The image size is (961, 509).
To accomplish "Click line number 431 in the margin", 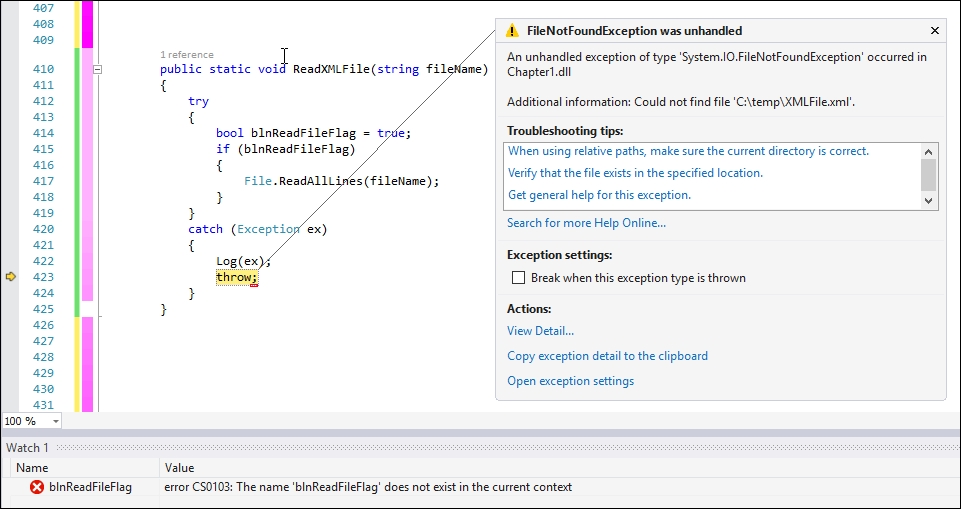I will 43,404.
